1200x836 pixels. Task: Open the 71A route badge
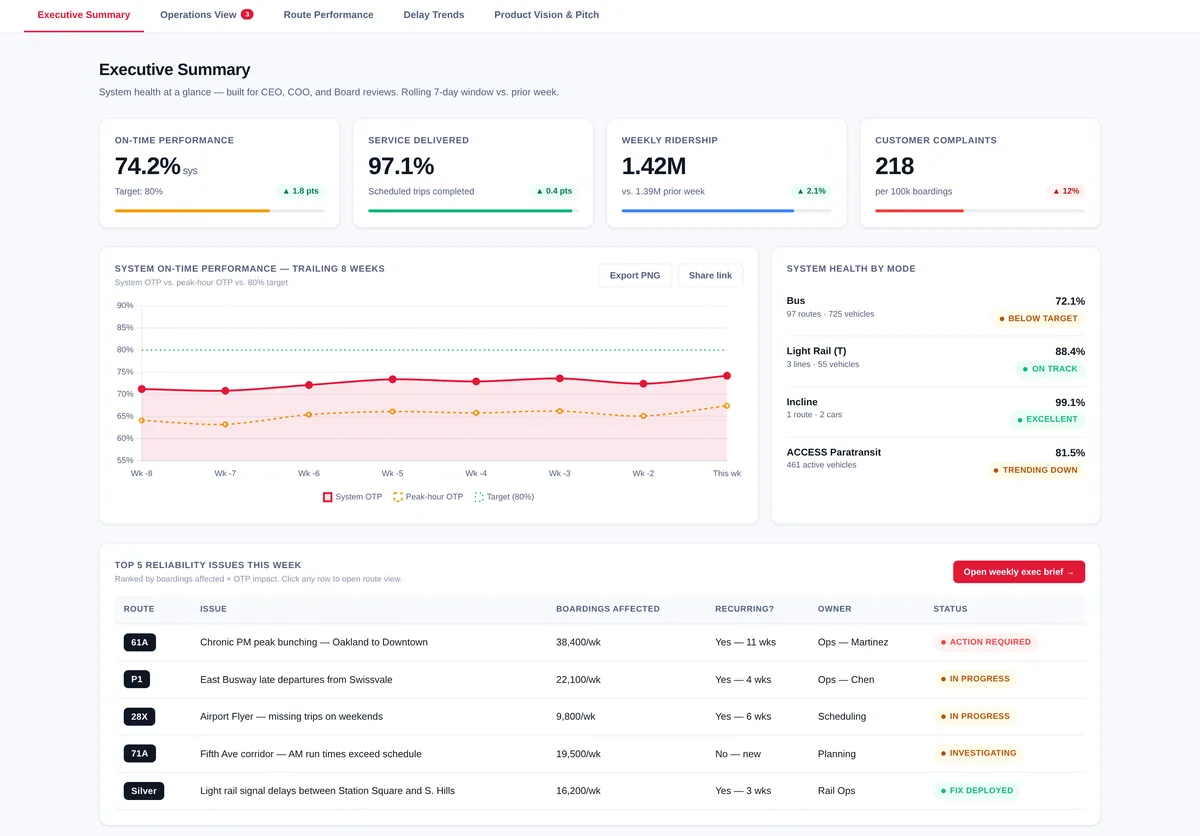click(140, 753)
